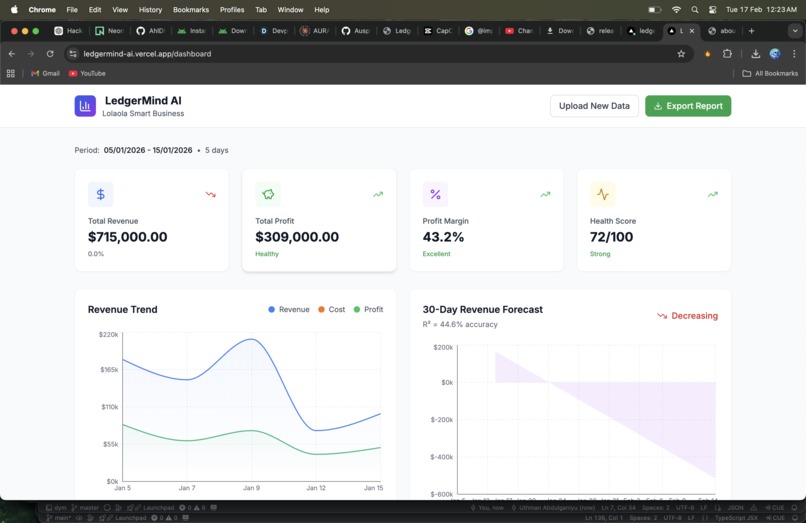Open the Edit menu
This screenshot has width=806, height=523.
(x=95, y=10)
